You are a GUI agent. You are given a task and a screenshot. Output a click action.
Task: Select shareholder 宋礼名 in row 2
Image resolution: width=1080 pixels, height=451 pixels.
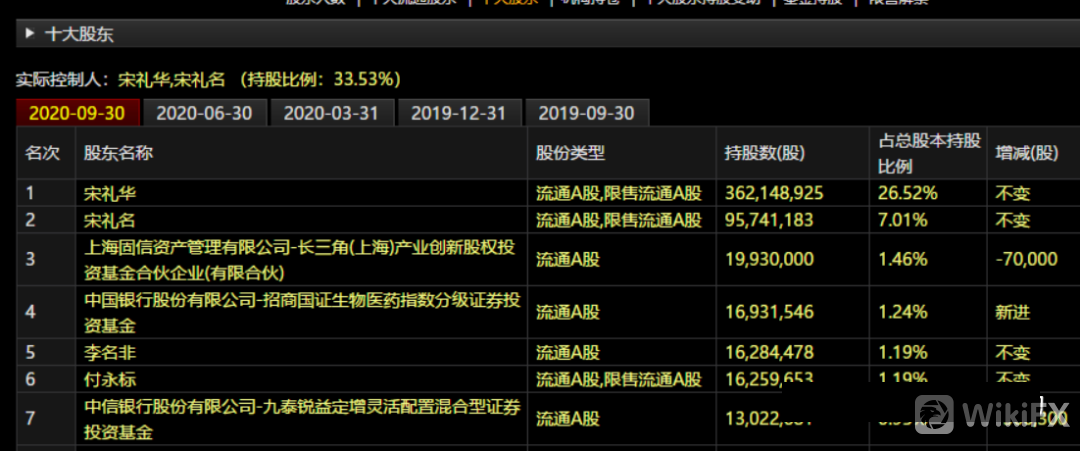pos(109,220)
